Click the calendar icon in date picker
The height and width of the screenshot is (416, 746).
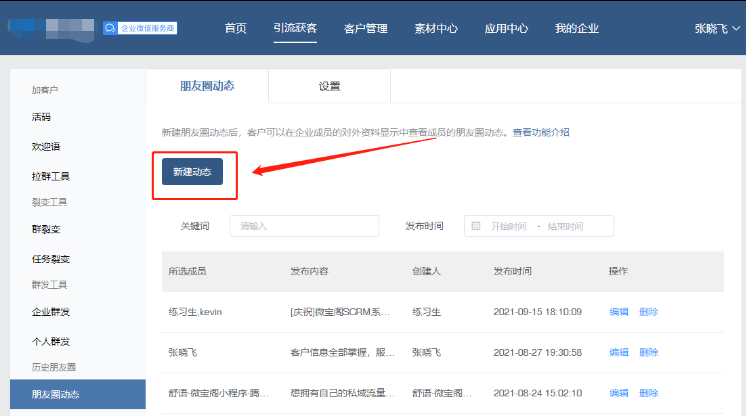pos(476,226)
